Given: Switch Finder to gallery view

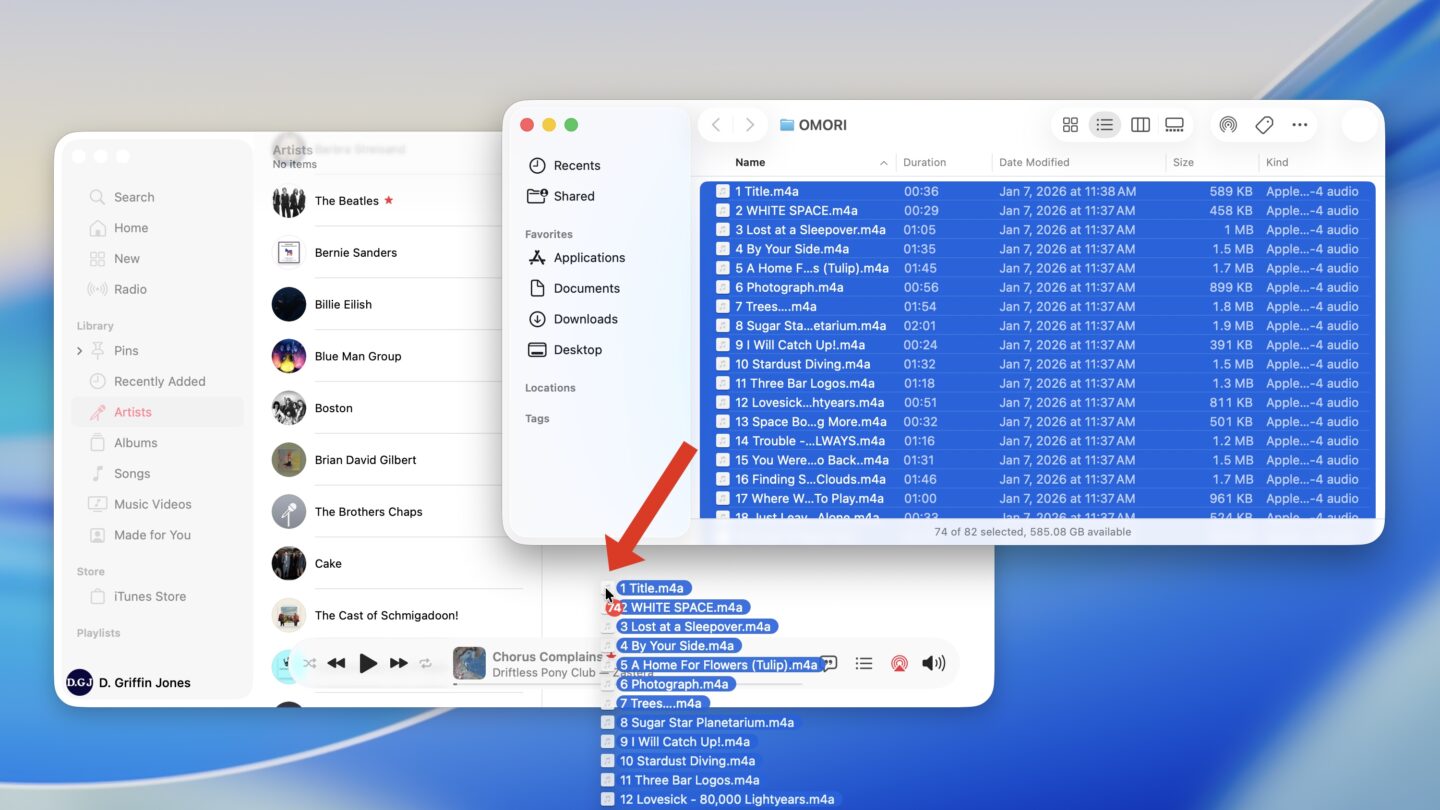Looking at the screenshot, I should pyautogui.click(x=1174, y=124).
